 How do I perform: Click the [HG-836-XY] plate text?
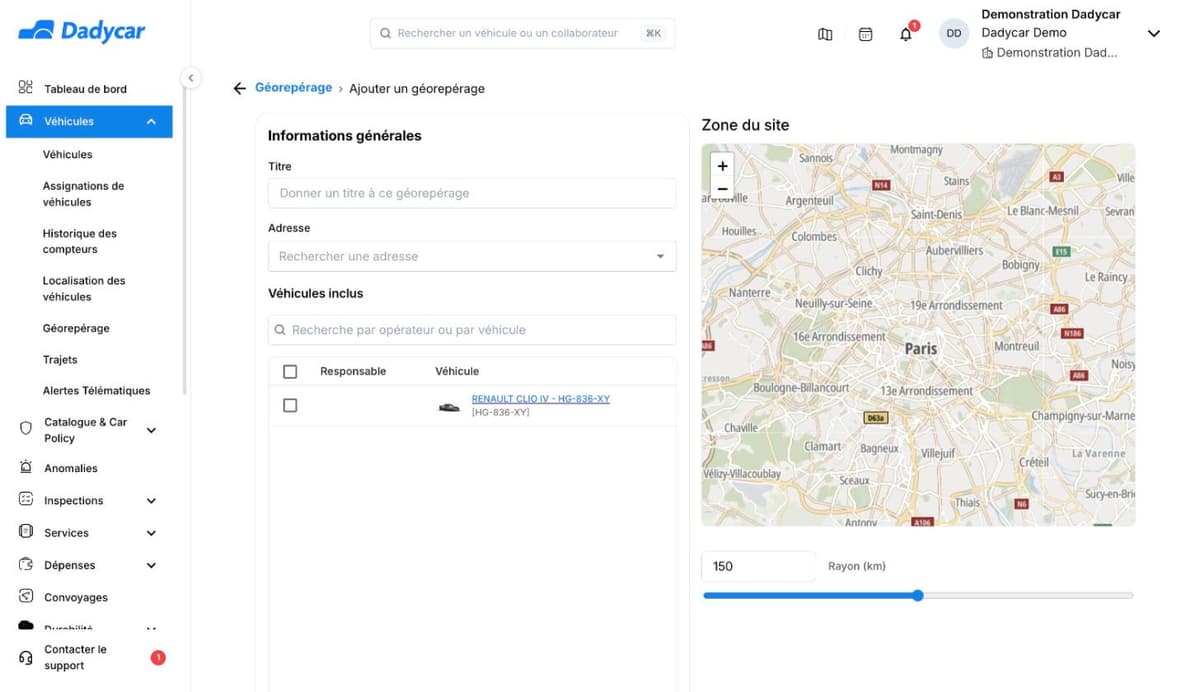click(501, 412)
